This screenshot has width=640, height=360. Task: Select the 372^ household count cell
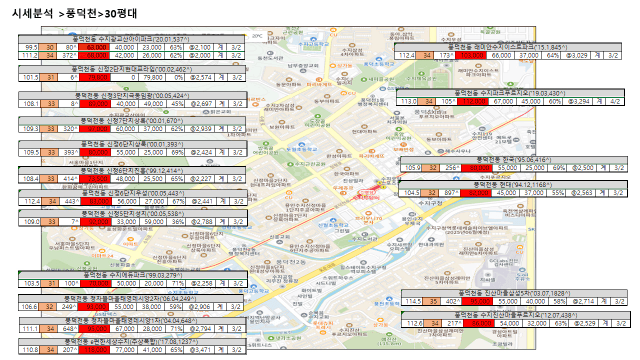coord(68,56)
